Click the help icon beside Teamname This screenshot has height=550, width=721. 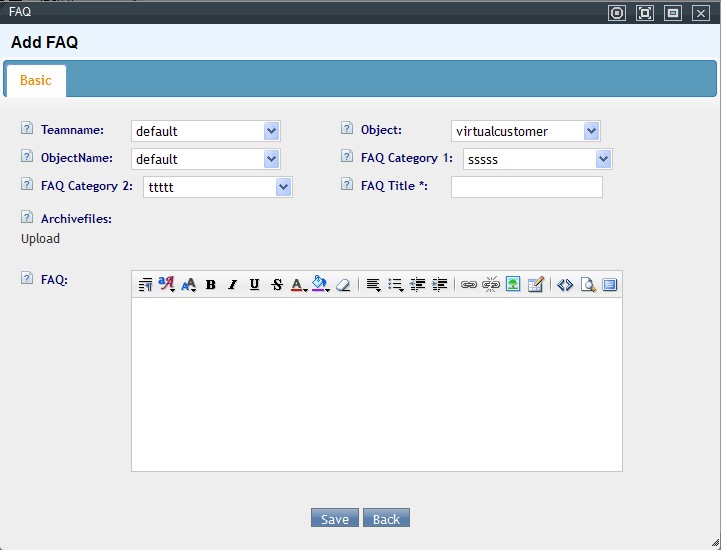click(x=27, y=129)
